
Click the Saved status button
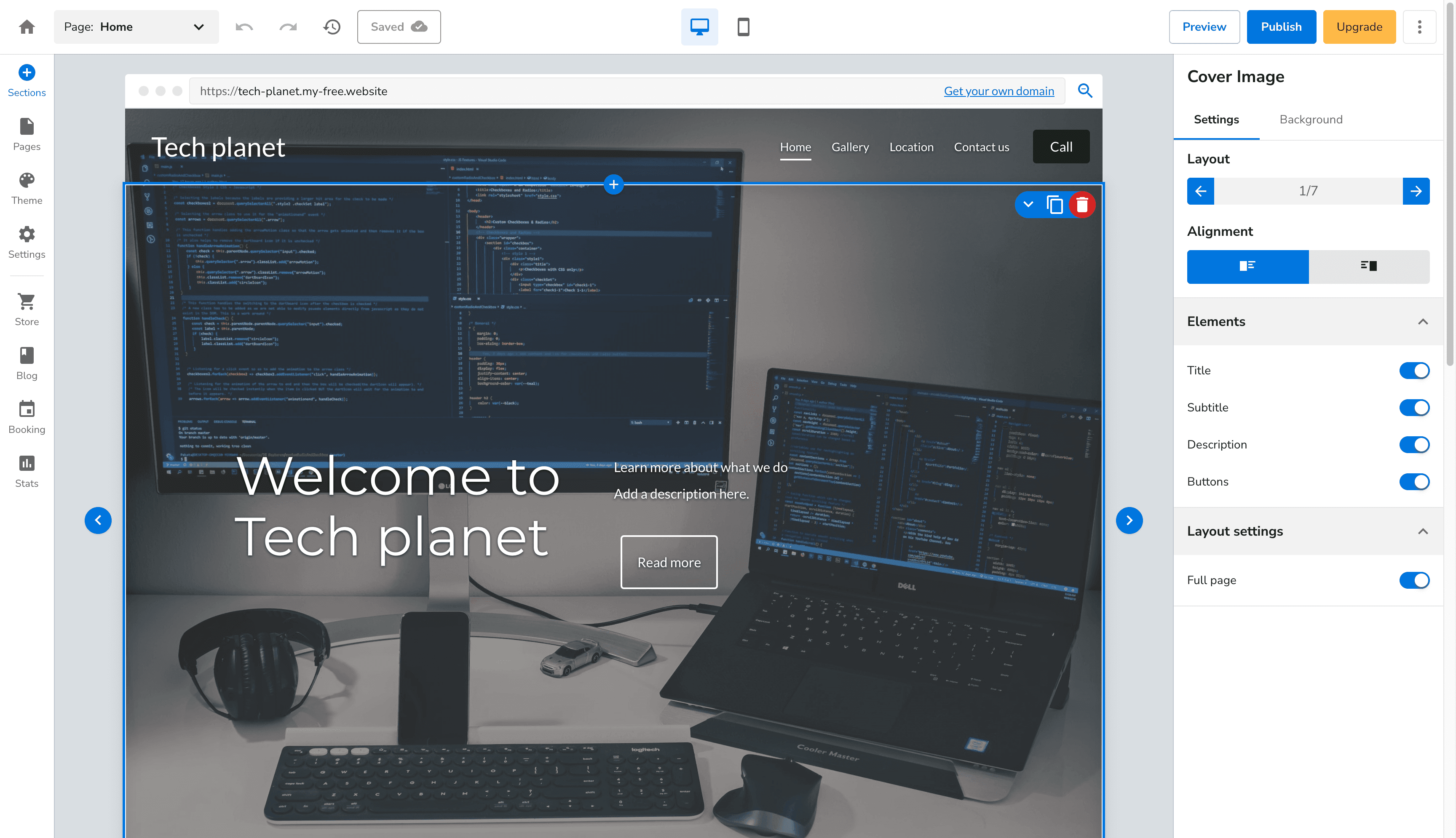(399, 27)
